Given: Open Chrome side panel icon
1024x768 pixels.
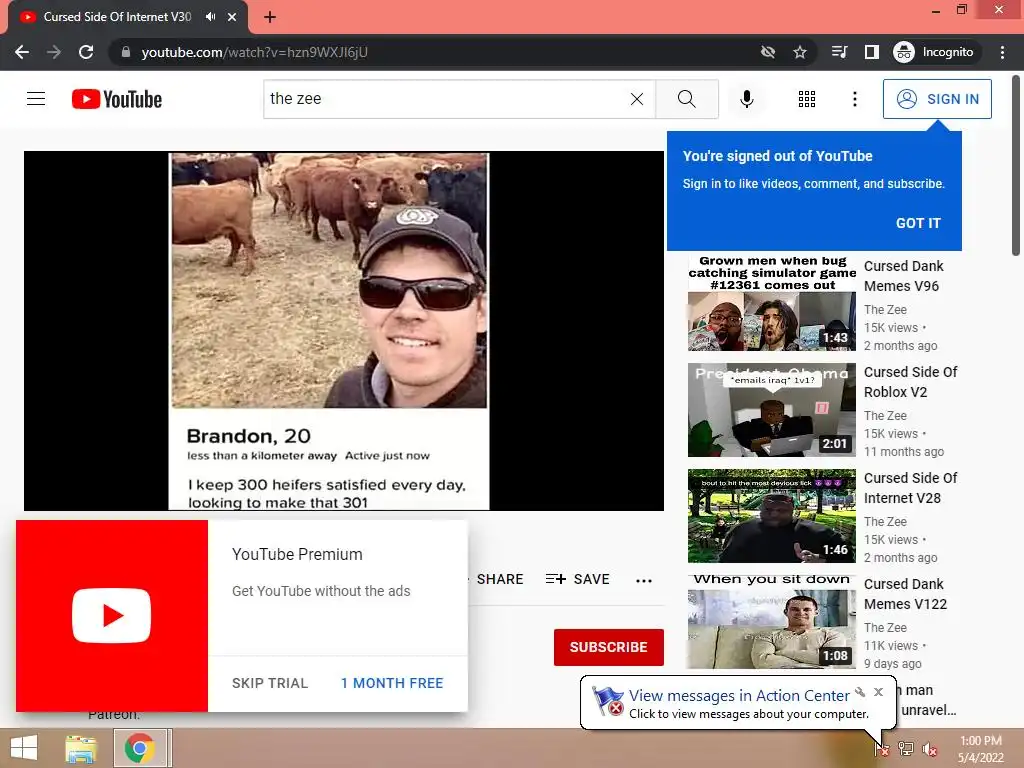Looking at the screenshot, I should (871, 52).
